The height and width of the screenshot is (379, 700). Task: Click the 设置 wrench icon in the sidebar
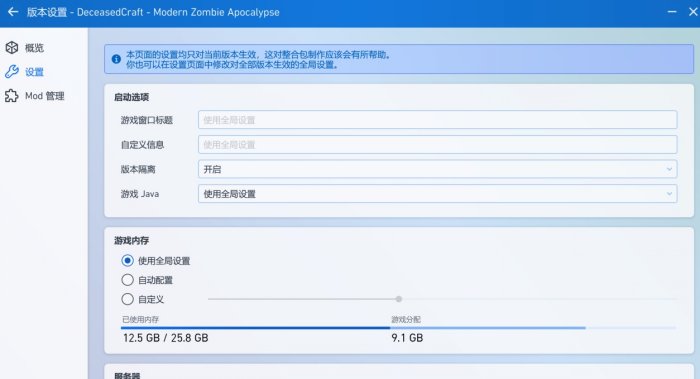click(12, 71)
